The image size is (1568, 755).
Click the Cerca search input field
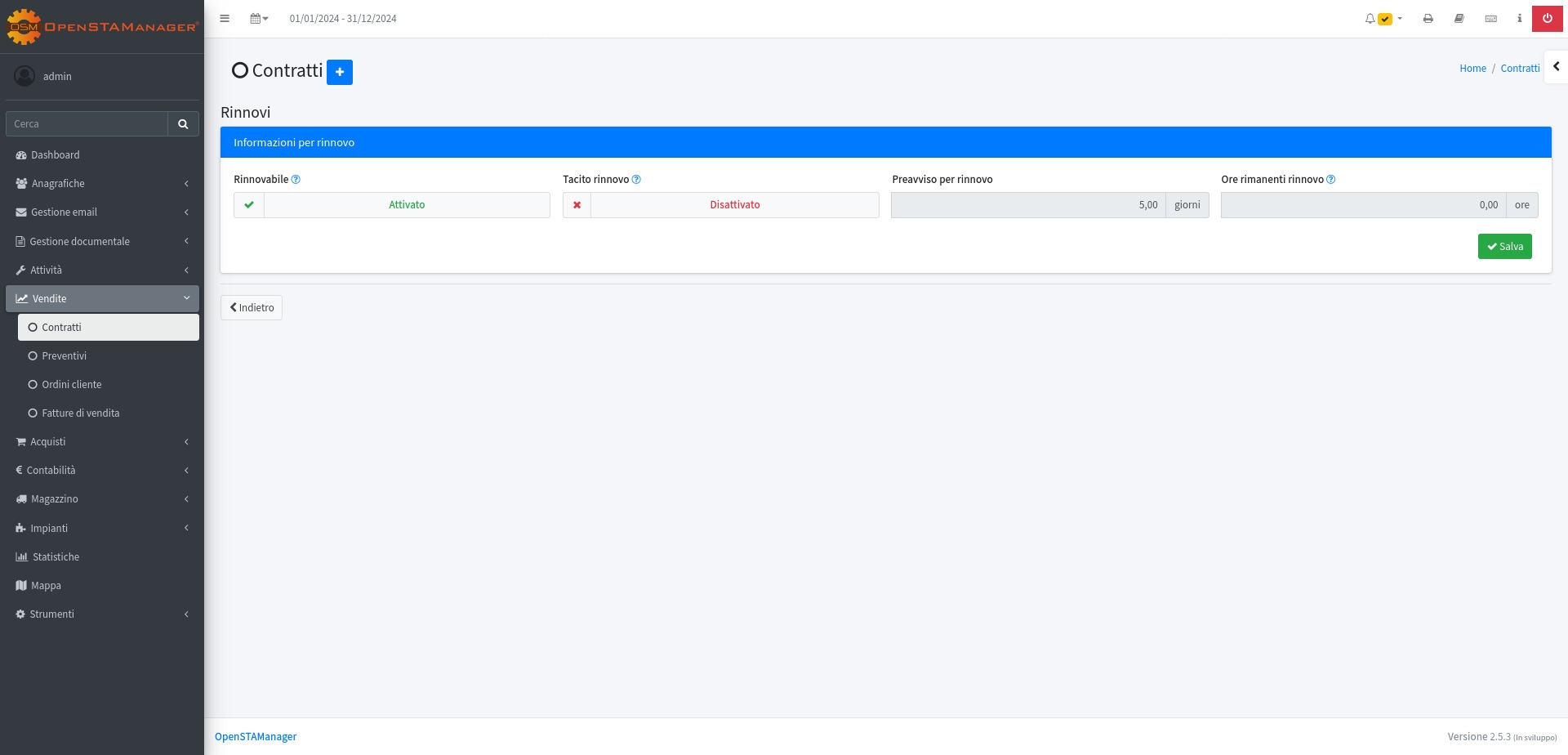click(87, 124)
